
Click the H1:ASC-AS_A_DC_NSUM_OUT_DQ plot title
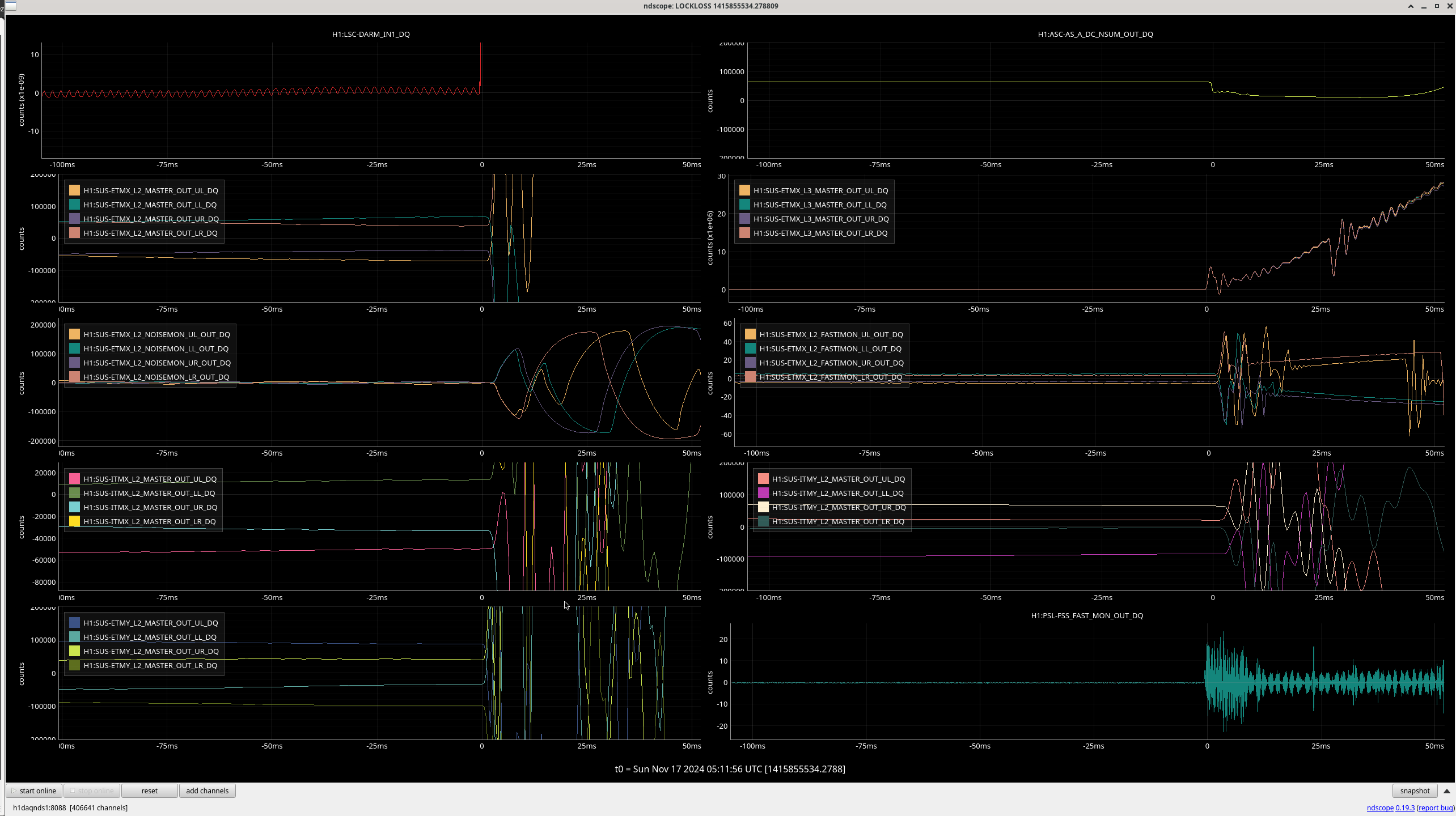(x=1095, y=34)
